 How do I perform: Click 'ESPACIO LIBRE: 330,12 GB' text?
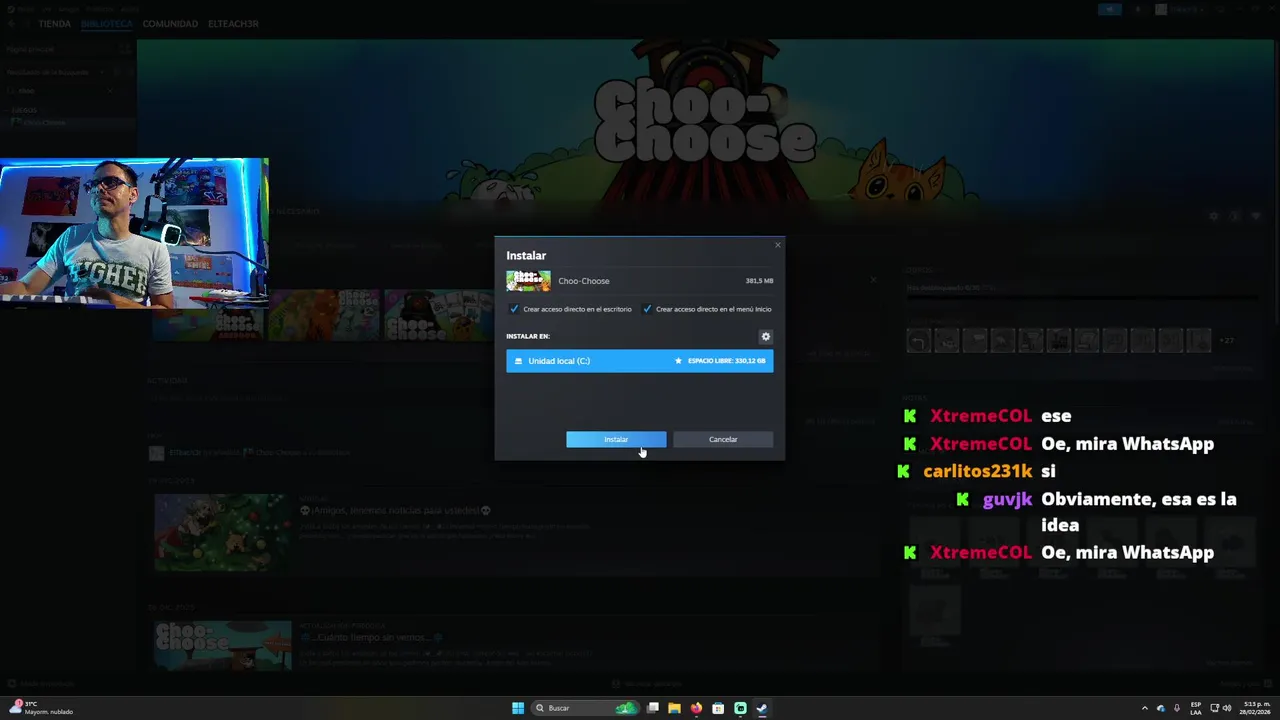click(726, 361)
